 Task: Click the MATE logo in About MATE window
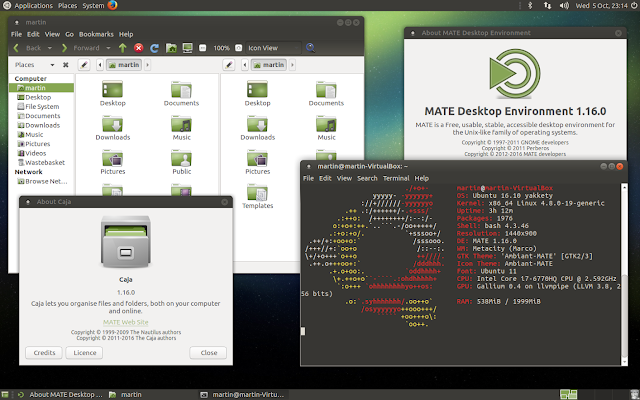[x=515, y=74]
